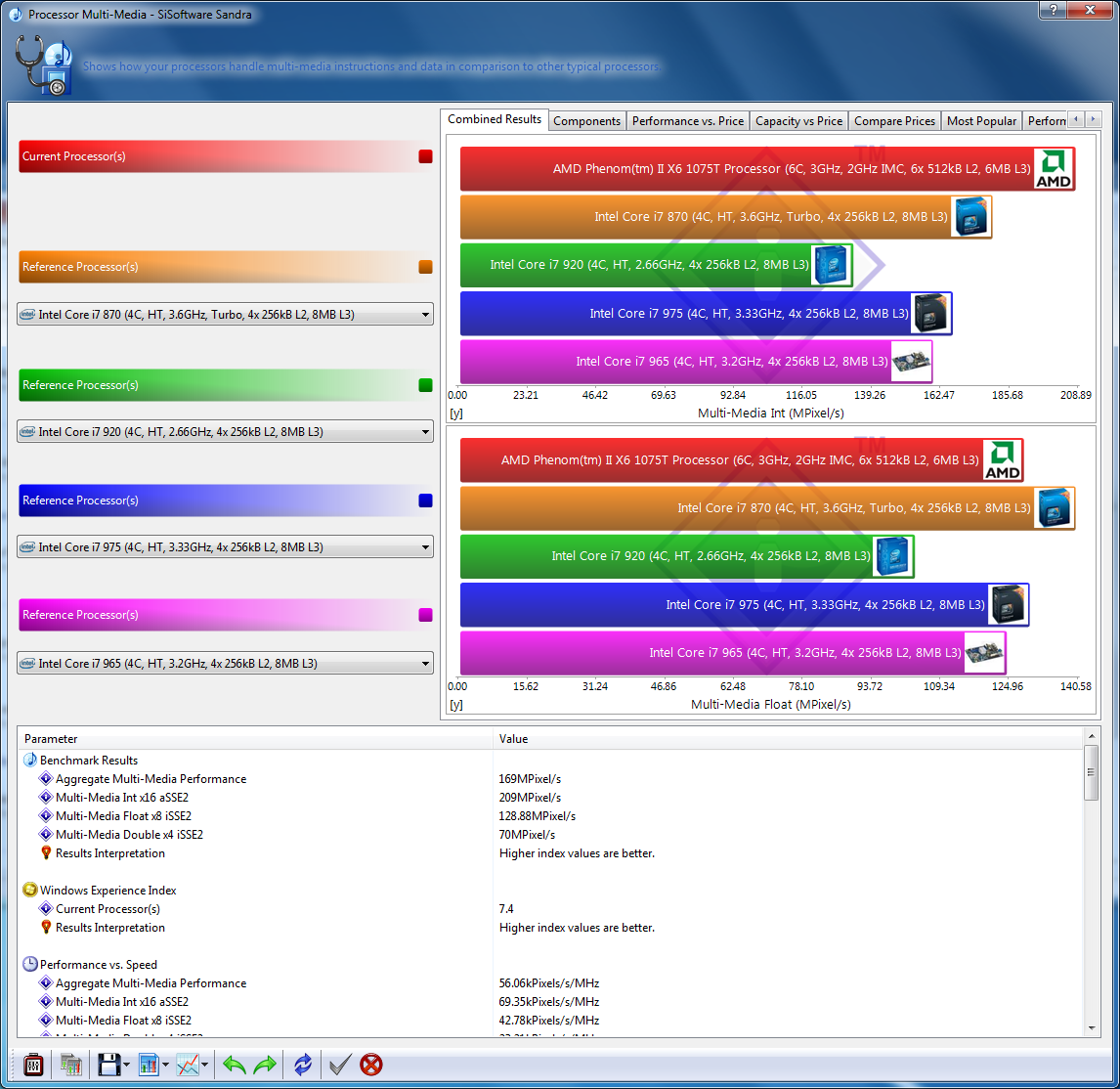Click the 128.88MPixel/s value
This screenshot has height=1089, width=1120.
tap(538, 815)
